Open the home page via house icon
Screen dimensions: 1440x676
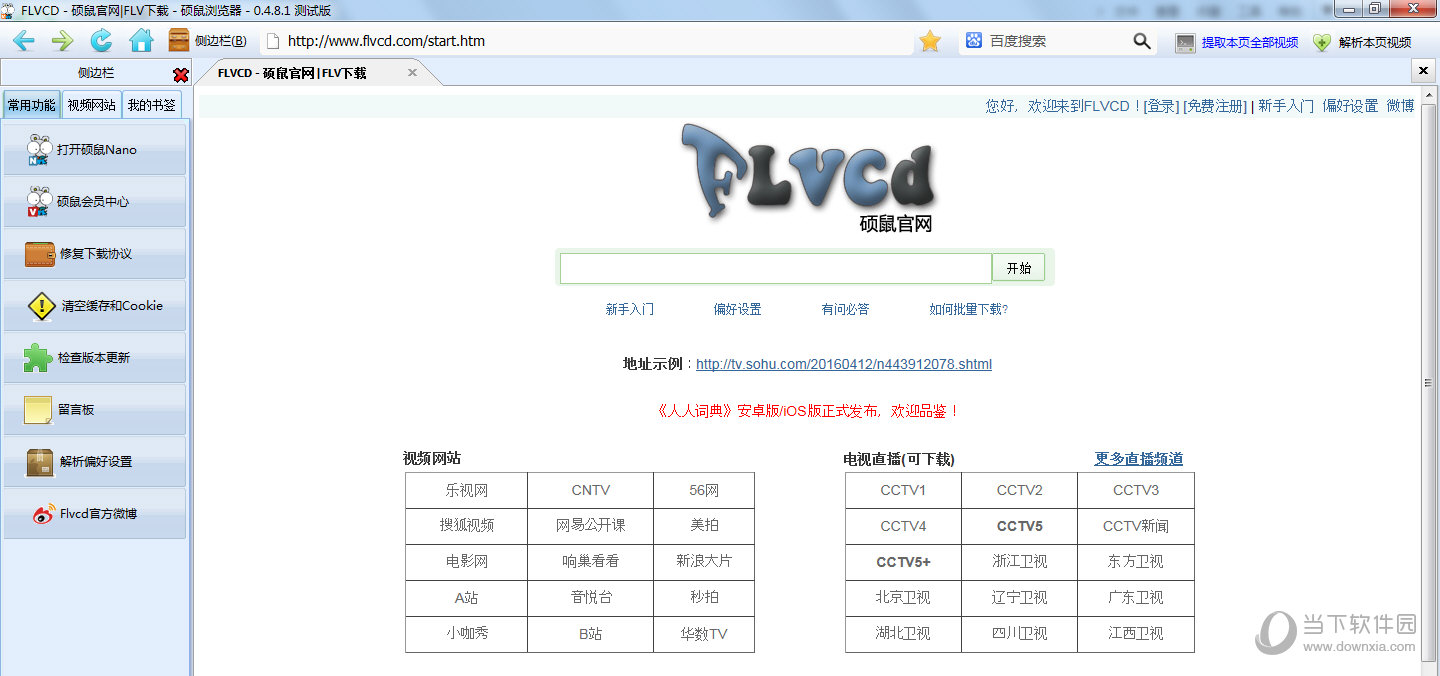point(141,41)
